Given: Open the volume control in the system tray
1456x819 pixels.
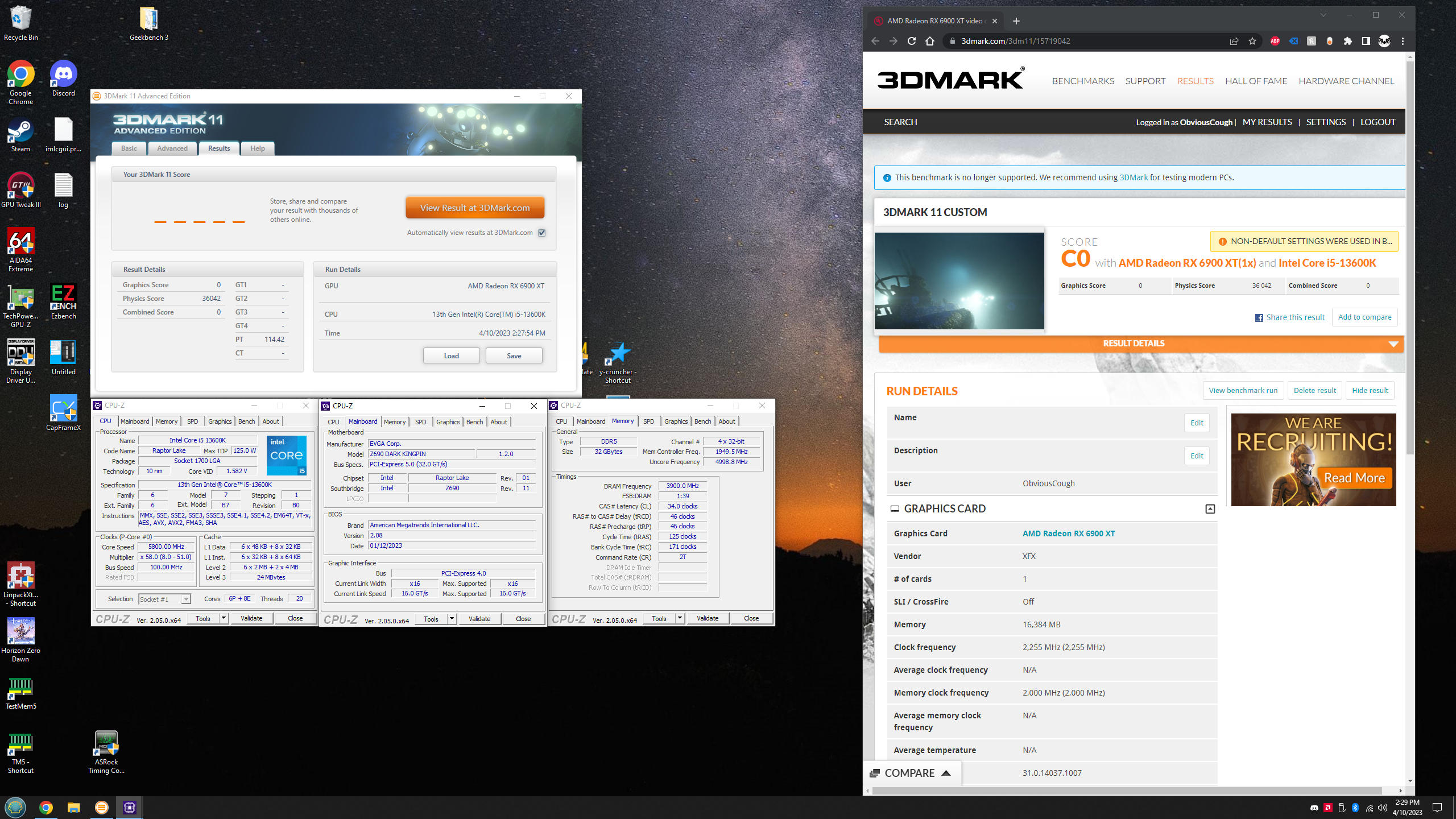Looking at the screenshot, I should (1383, 808).
